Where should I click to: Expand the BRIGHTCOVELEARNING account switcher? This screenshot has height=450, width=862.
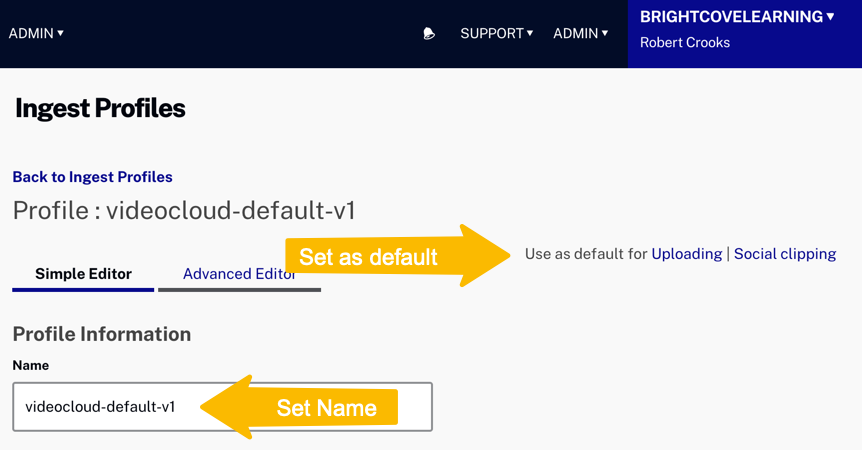coord(737,17)
